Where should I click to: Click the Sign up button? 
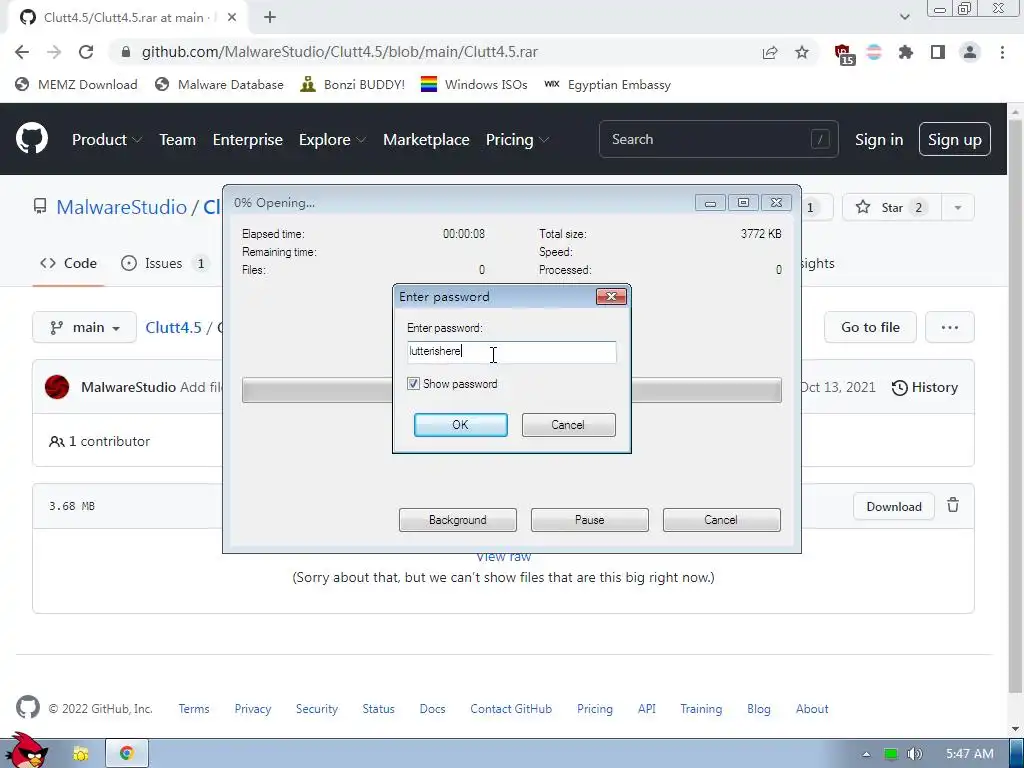[955, 139]
